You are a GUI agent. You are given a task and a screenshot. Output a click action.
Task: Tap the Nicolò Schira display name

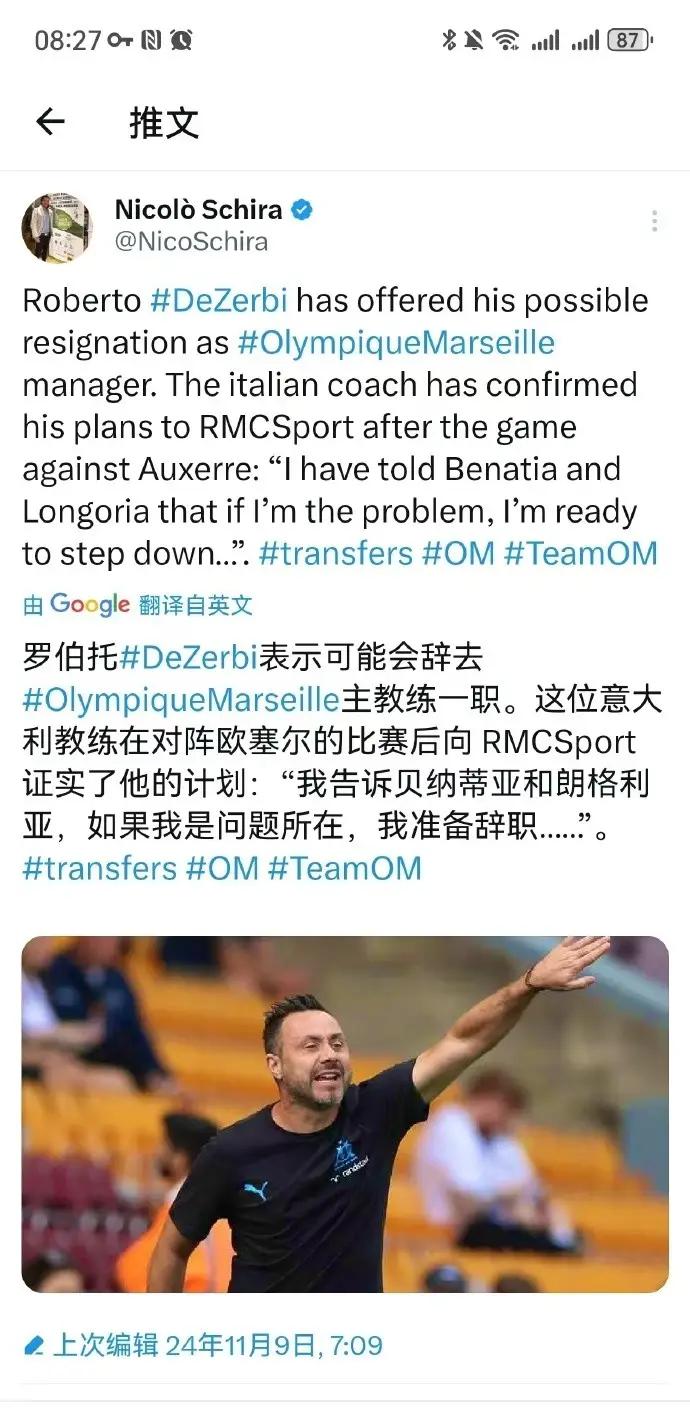pyautogui.click(x=198, y=209)
